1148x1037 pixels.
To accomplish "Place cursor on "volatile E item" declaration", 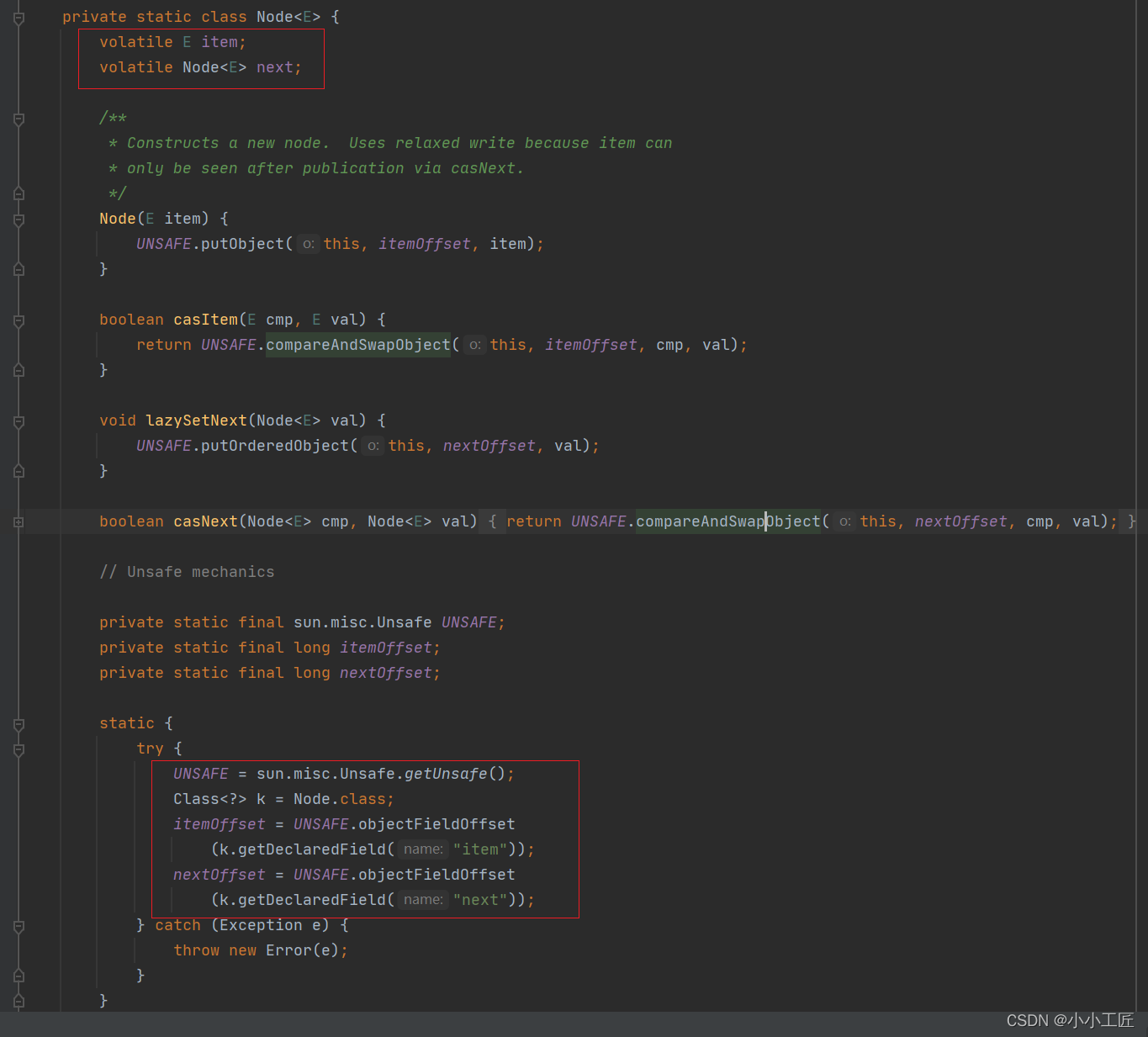I will click(x=172, y=42).
